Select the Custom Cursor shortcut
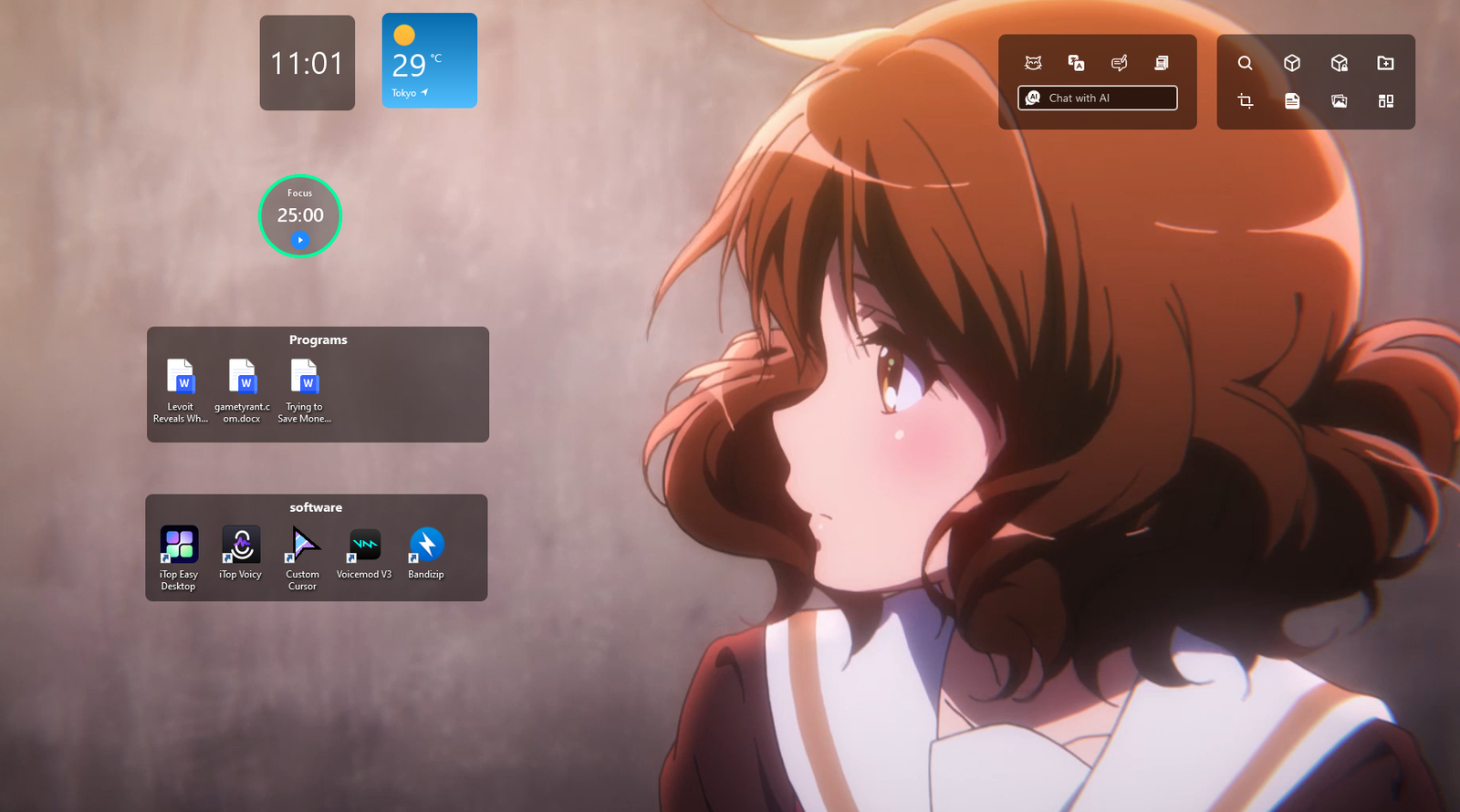The image size is (1460, 812). click(303, 558)
